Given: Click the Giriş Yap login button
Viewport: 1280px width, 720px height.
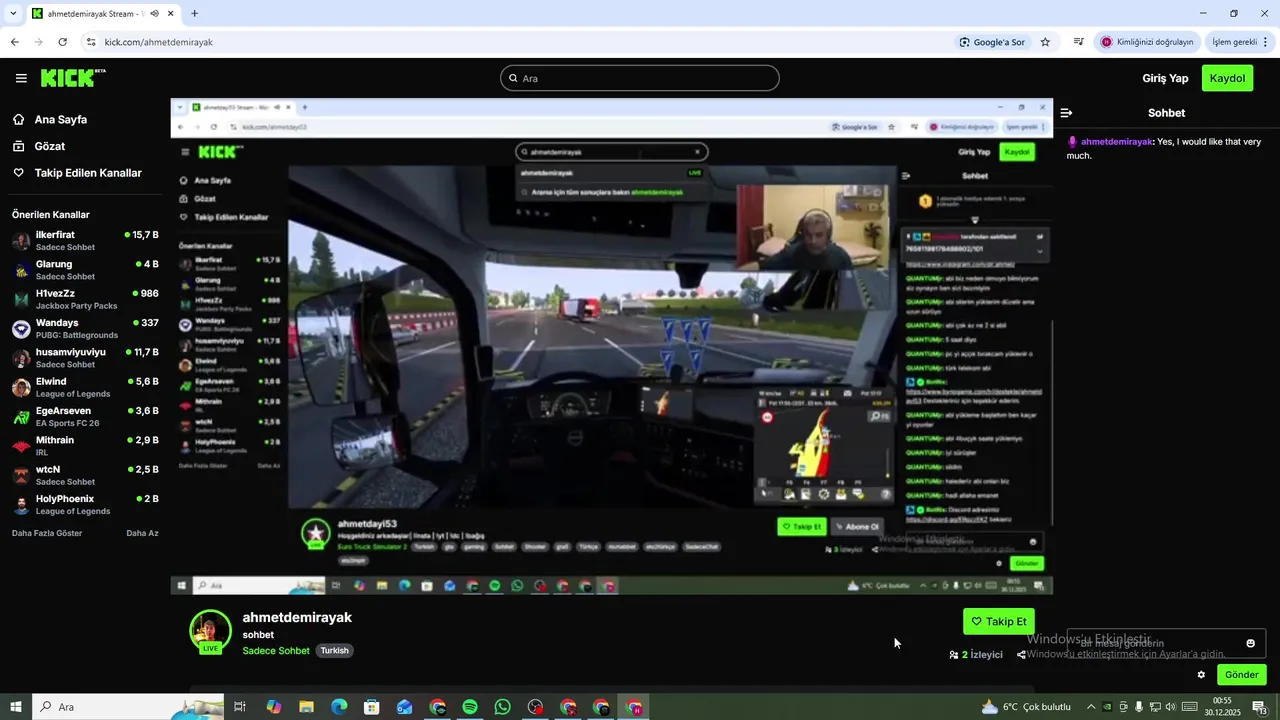Looking at the screenshot, I should coord(1165,78).
